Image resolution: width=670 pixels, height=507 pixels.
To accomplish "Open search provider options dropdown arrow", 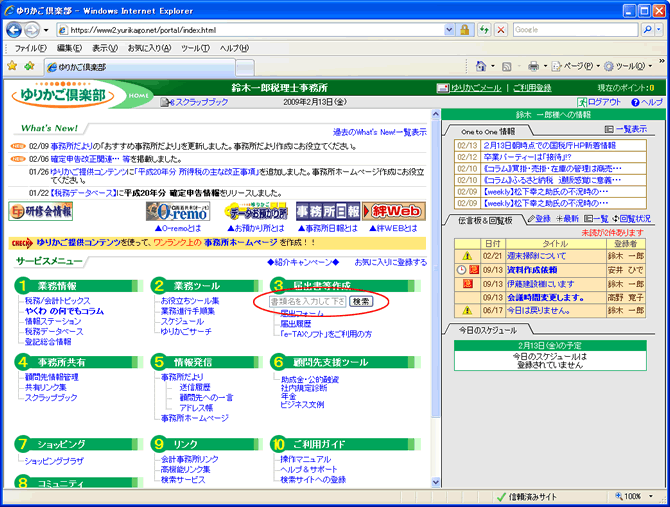I will [658, 30].
